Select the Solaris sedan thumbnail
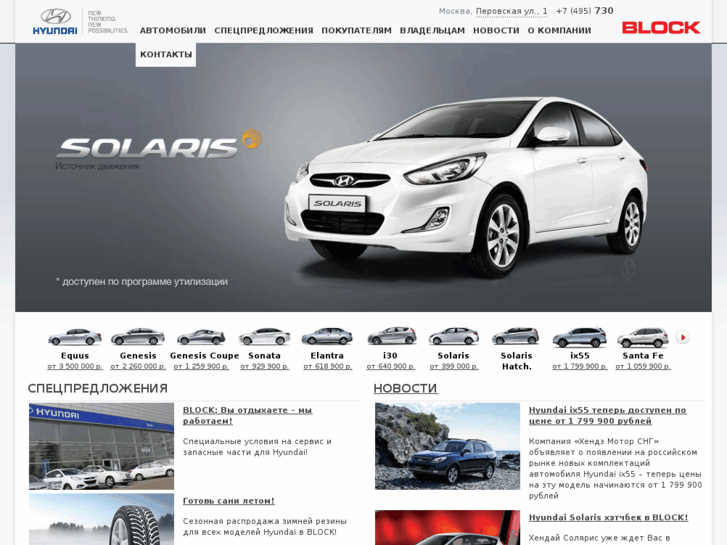Image resolution: width=727 pixels, height=545 pixels. pyautogui.click(x=453, y=337)
